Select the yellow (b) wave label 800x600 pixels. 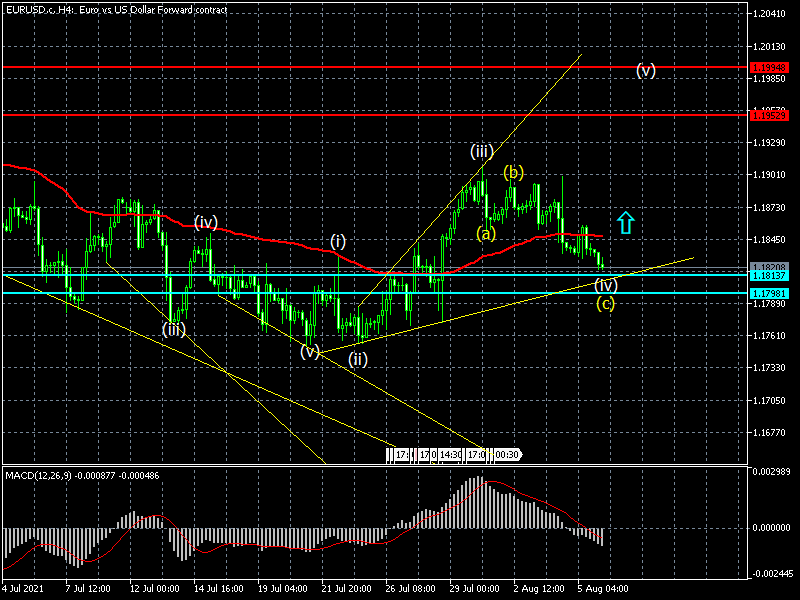click(513, 172)
